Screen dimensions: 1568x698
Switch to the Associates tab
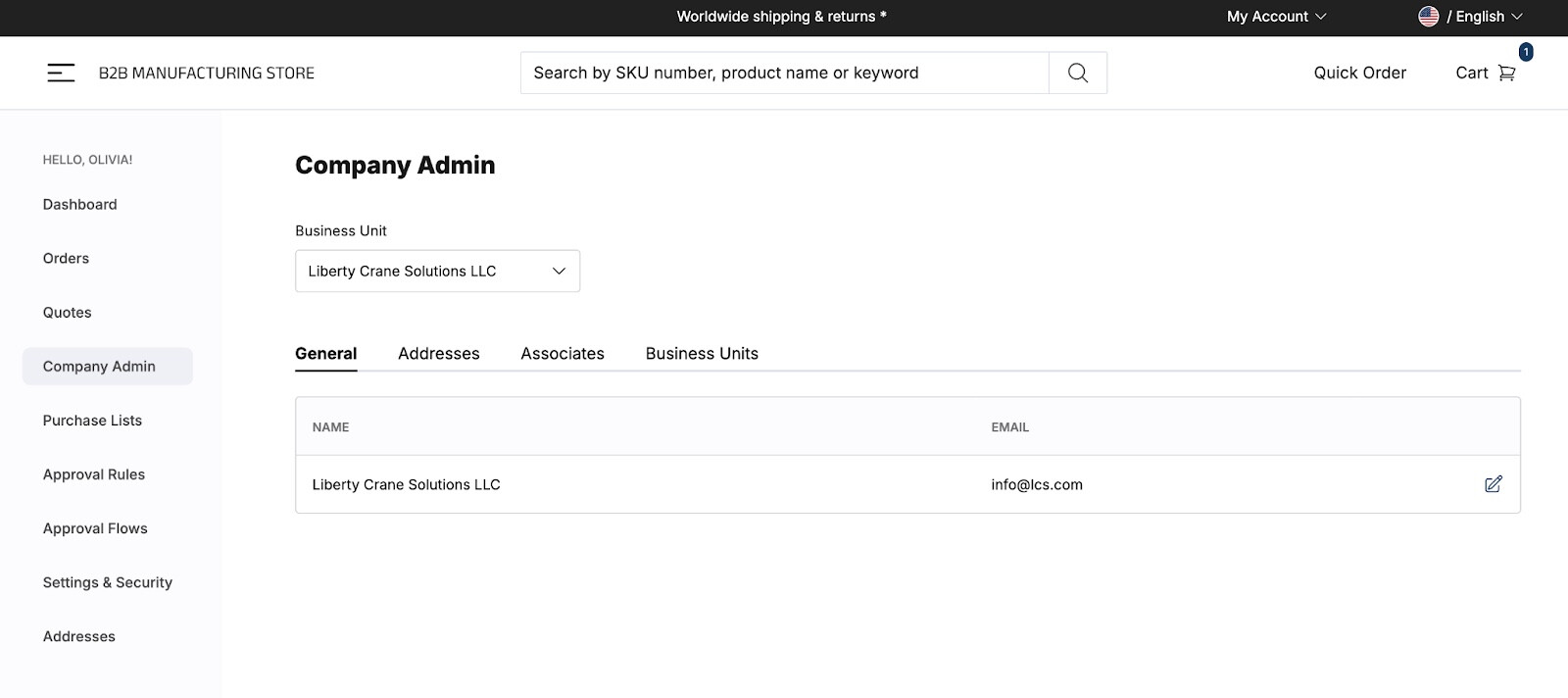pos(563,354)
